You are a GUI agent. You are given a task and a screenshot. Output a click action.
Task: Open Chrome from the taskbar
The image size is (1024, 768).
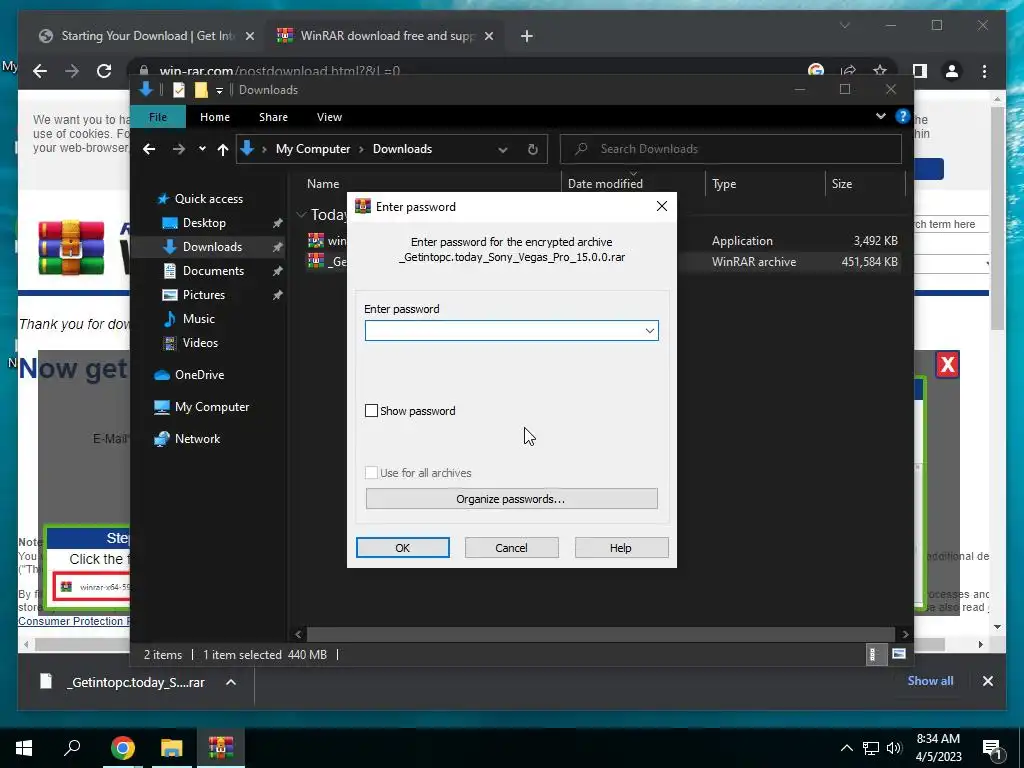pos(122,748)
